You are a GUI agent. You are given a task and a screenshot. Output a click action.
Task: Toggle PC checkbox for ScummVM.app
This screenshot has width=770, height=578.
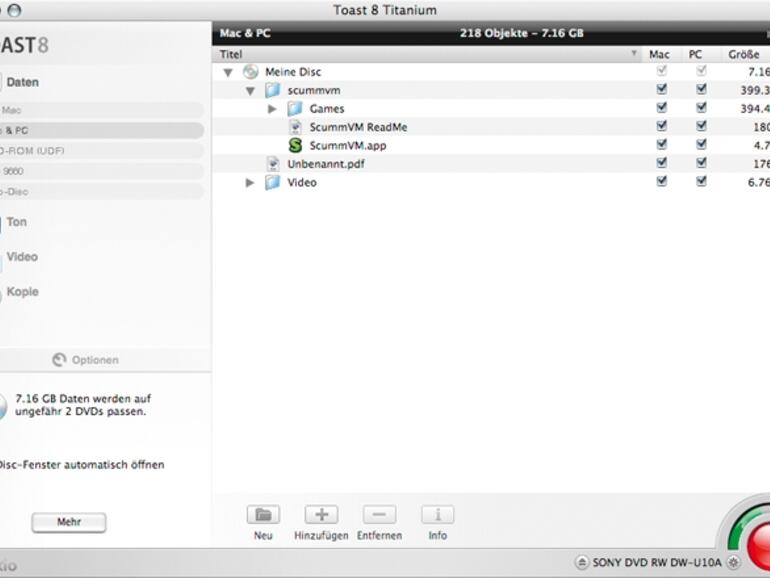click(701, 144)
